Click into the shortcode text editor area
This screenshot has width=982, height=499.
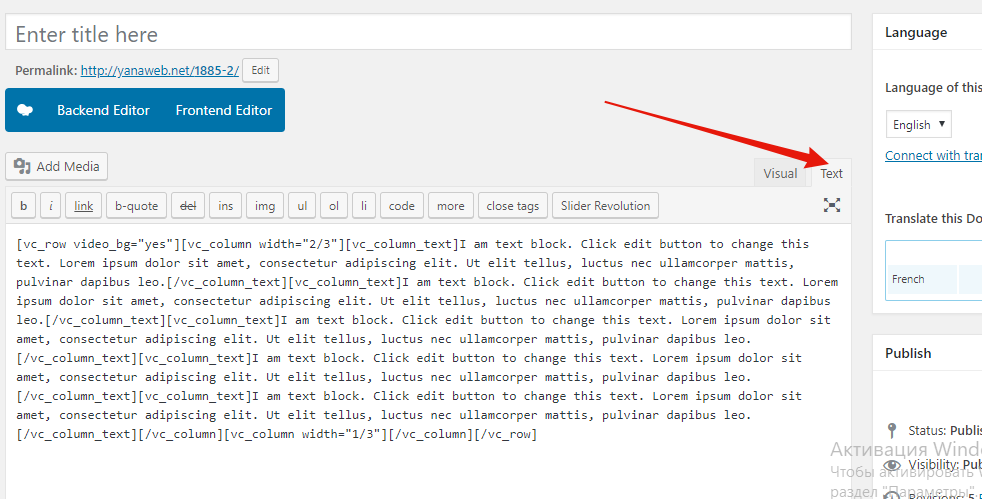(x=428, y=361)
